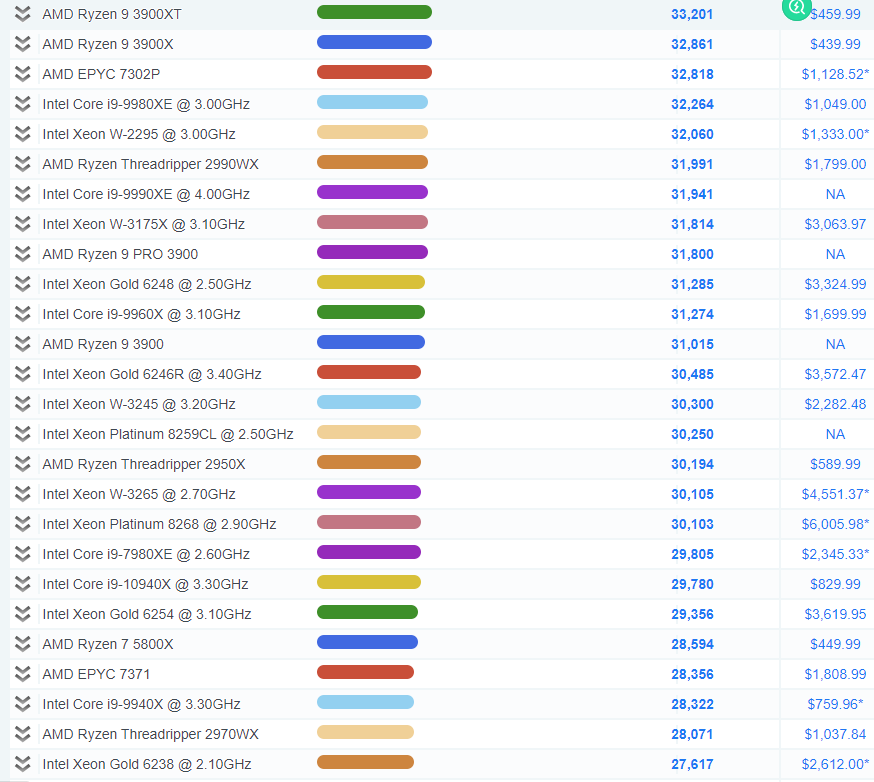Expand the AMD EPYC 7302P row chevron
874x782 pixels.
pos(22,74)
